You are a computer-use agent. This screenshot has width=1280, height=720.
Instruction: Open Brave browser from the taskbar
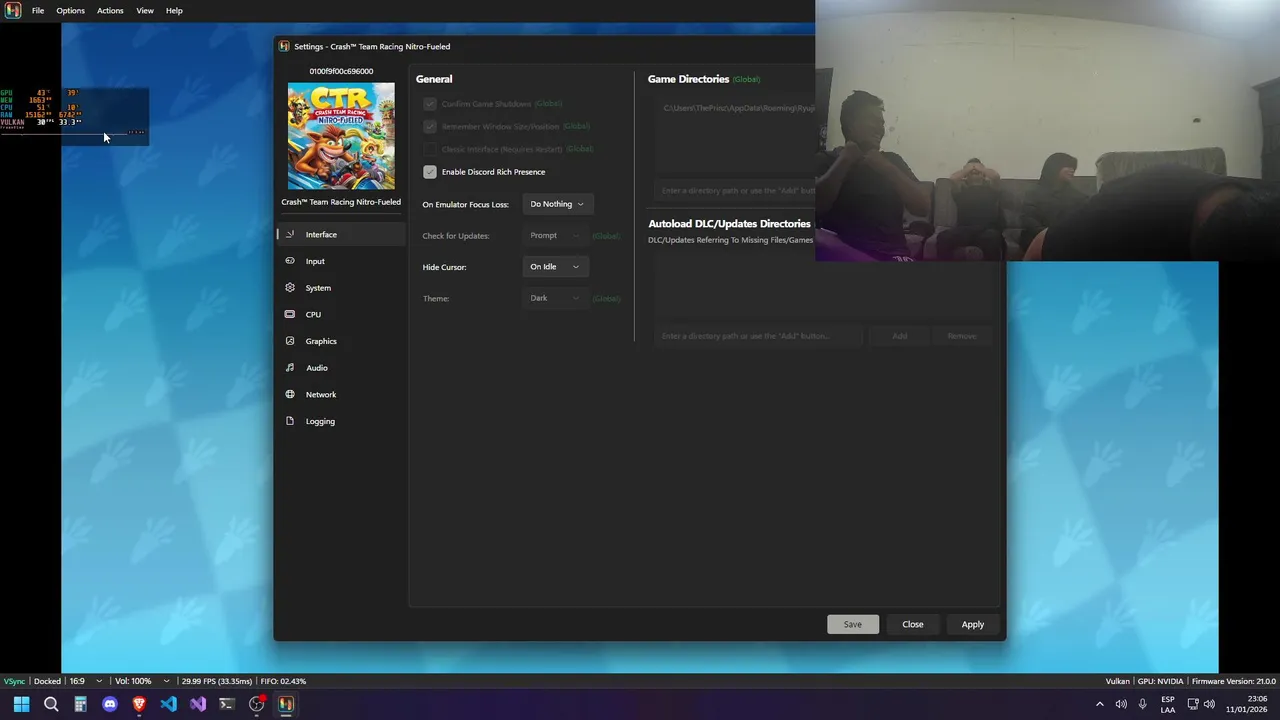tap(139, 704)
